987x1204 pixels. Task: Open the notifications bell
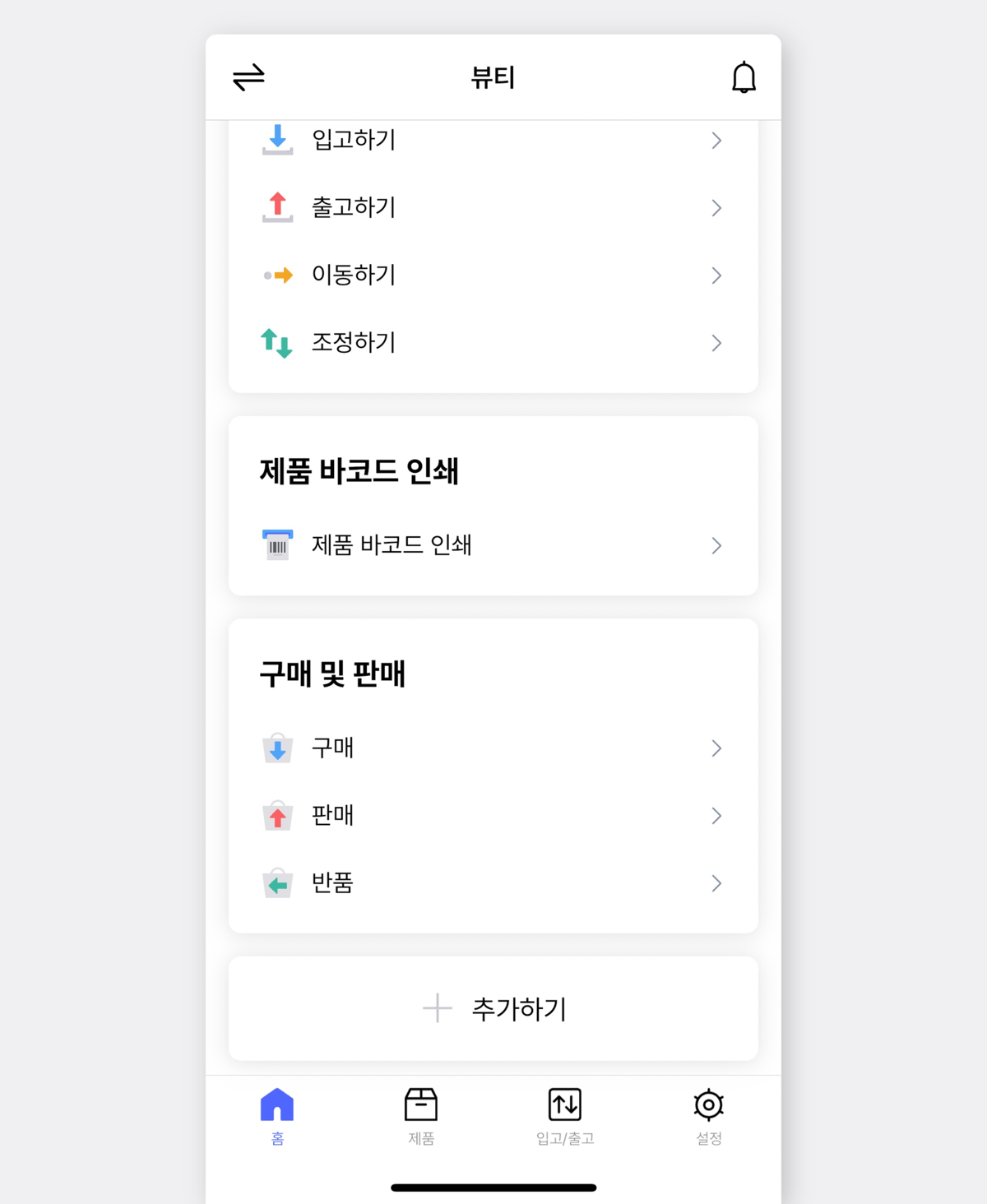click(x=744, y=77)
